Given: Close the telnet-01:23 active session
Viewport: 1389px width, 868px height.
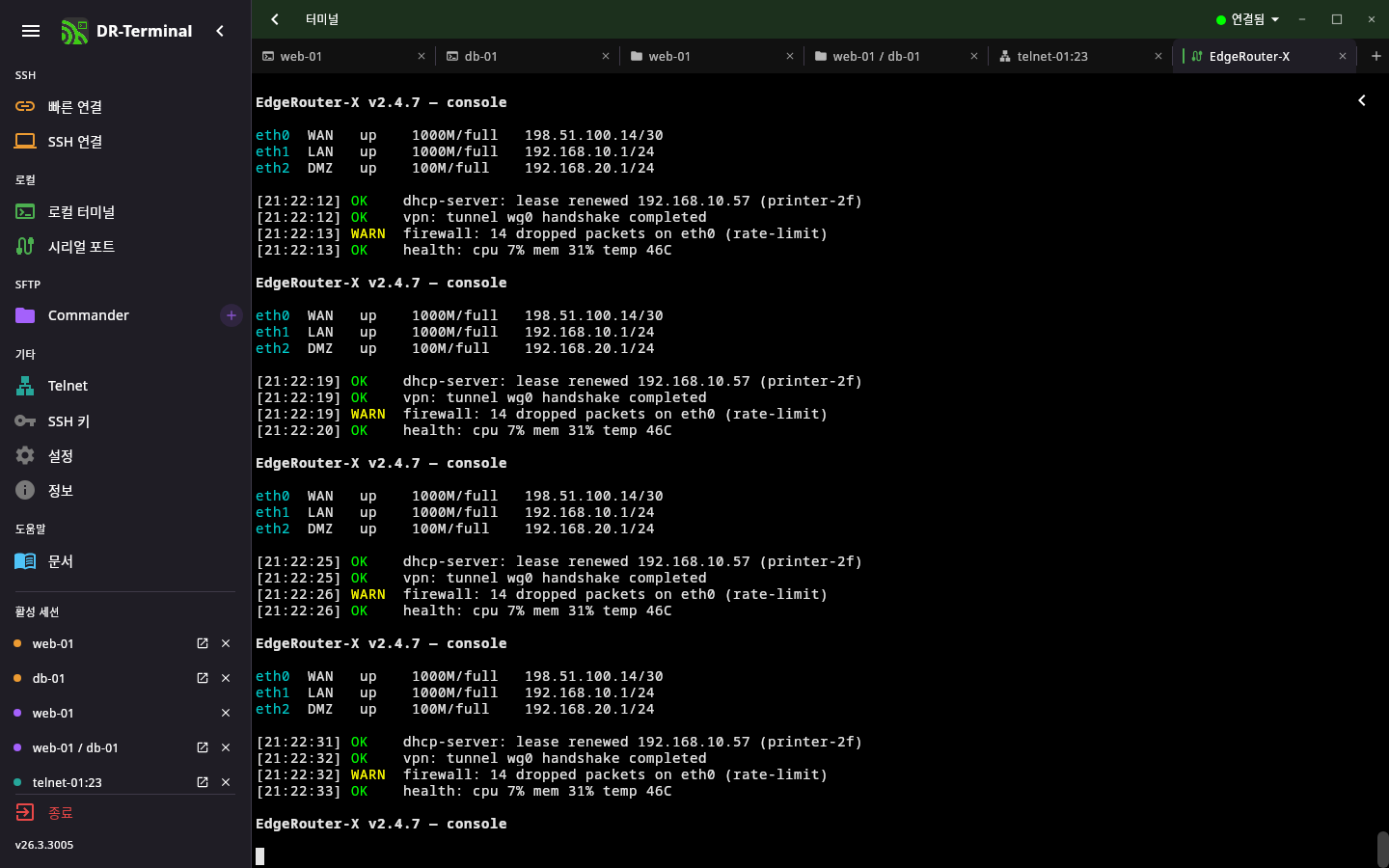Looking at the screenshot, I should point(226,782).
